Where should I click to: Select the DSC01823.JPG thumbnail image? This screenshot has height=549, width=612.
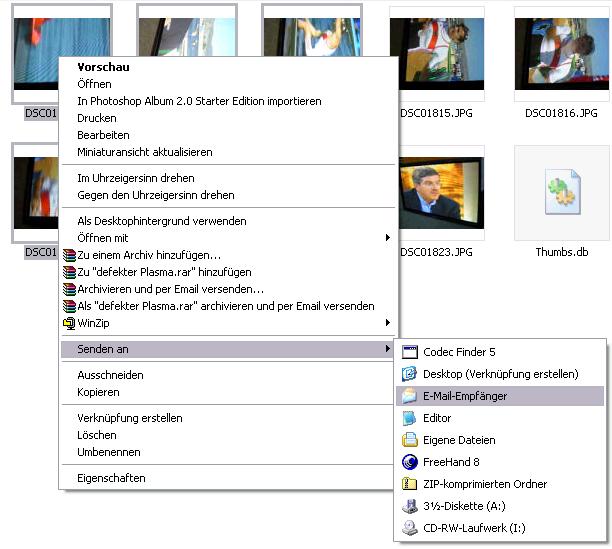441,193
